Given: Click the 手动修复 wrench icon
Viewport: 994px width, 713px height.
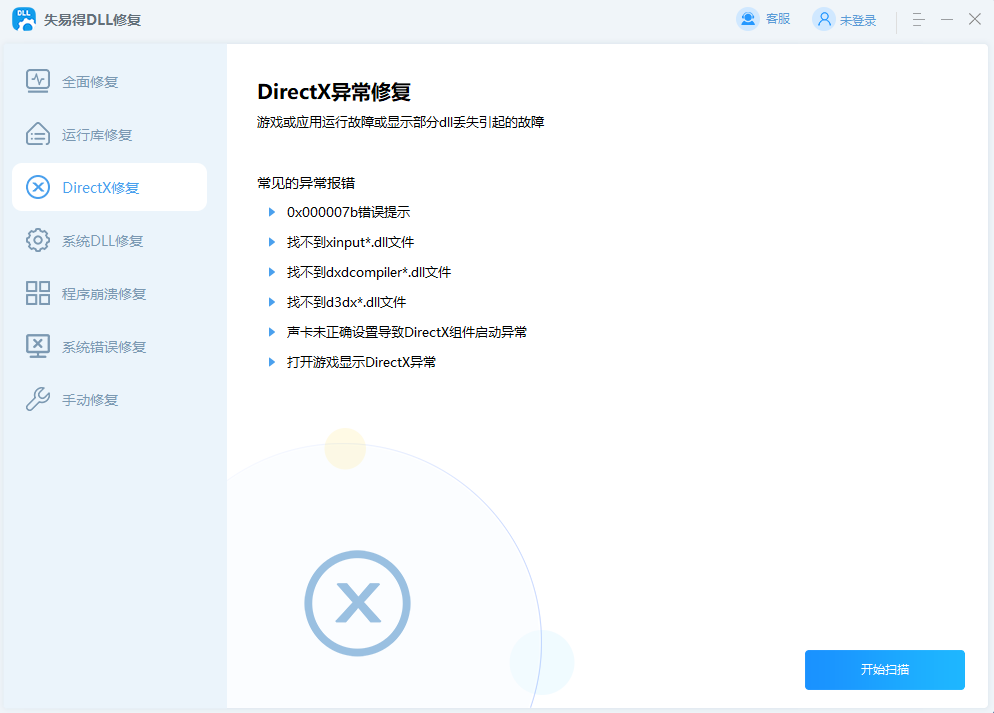Looking at the screenshot, I should (x=37, y=399).
